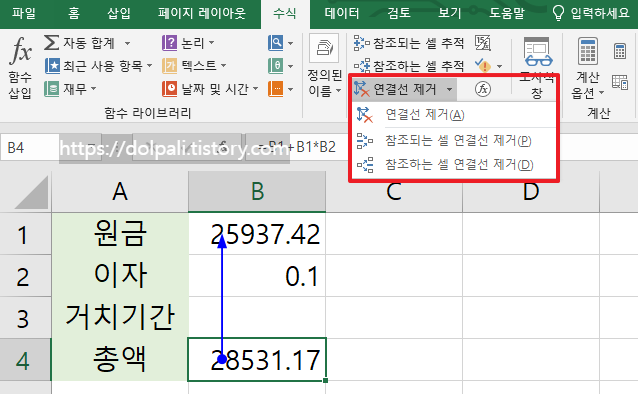Click the 입력하세요 search box
This screenshot has height=394, width=638.
[591, 13]
